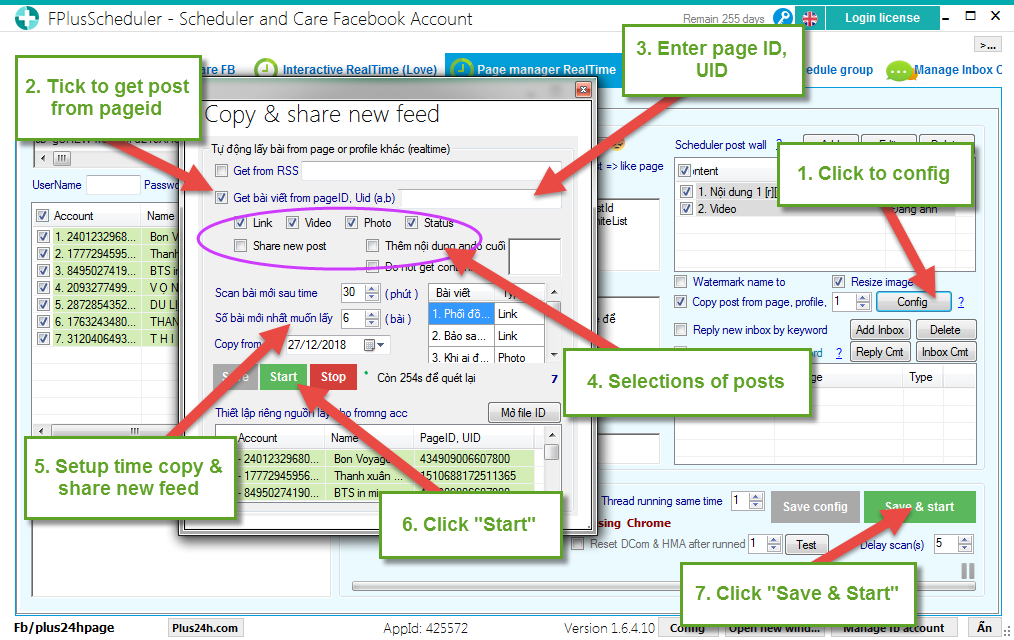Click the Inbox Cmt button
The image size is (1014, 640).
click(945, 352)
